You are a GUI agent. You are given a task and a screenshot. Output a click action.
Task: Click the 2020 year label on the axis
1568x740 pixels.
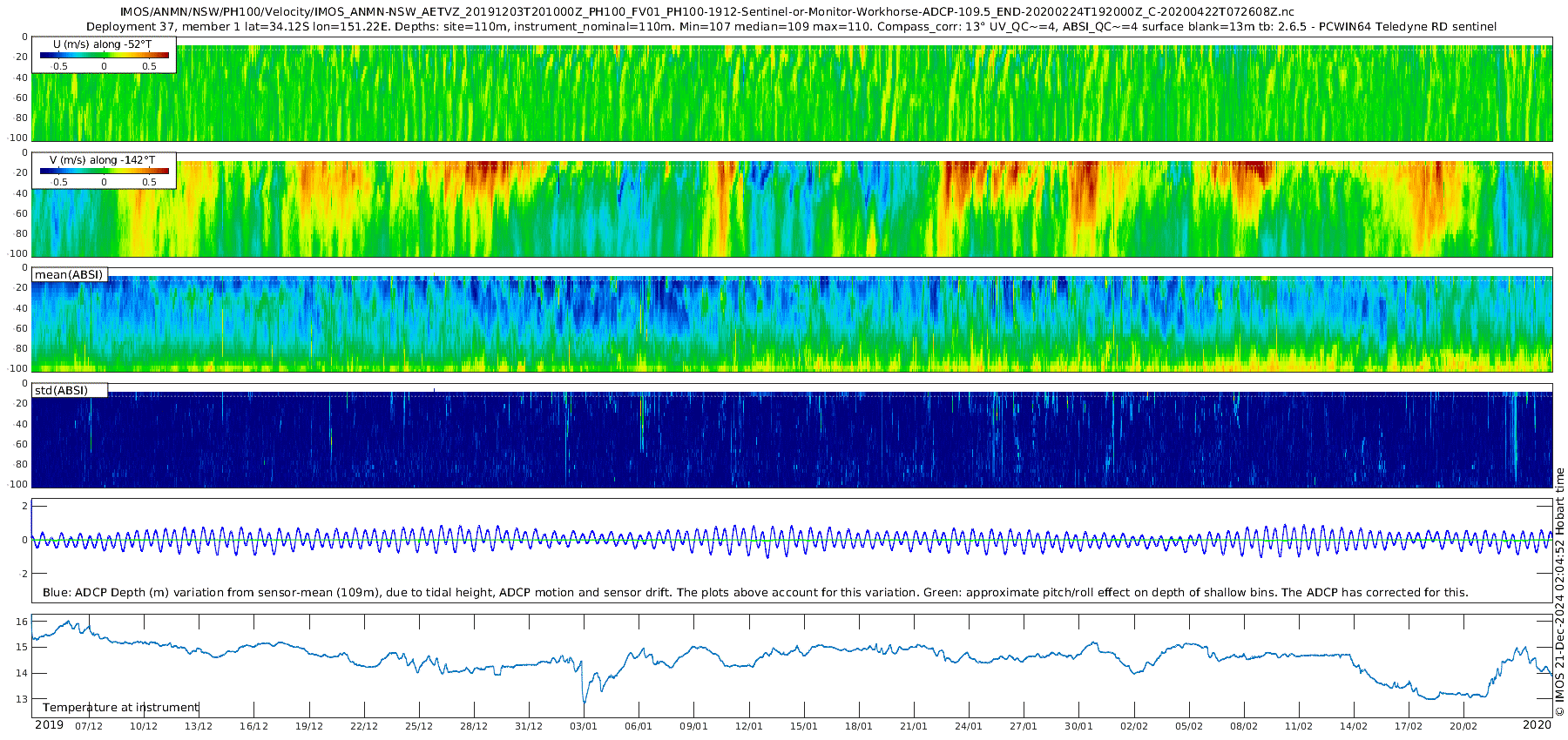pyautogui.click(x=1537, y=725)
